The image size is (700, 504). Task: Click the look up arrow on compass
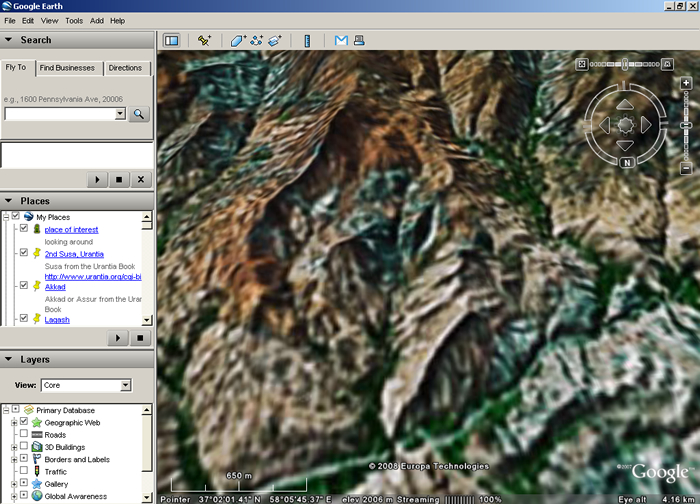click(625, 105)
